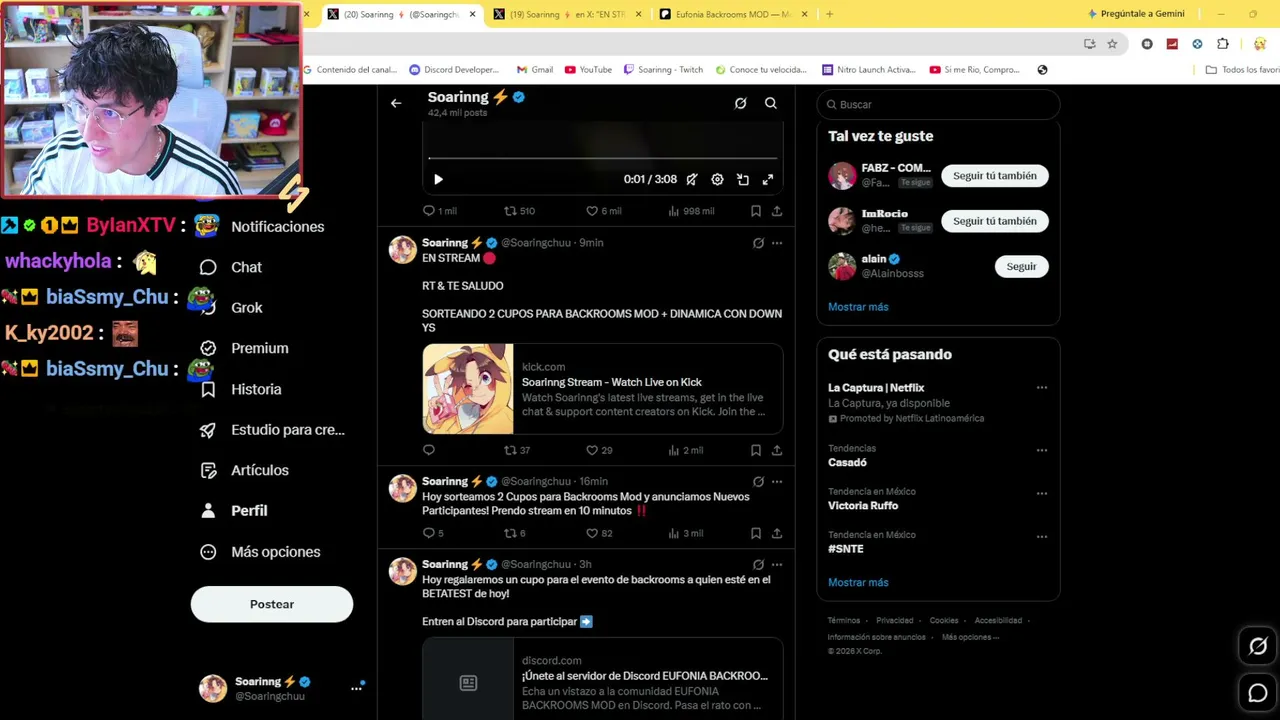Viewport: 1280px width, 720px height.
Task: Follow back ImRocio with Seguir tú también
Action: tap(995, 221)
